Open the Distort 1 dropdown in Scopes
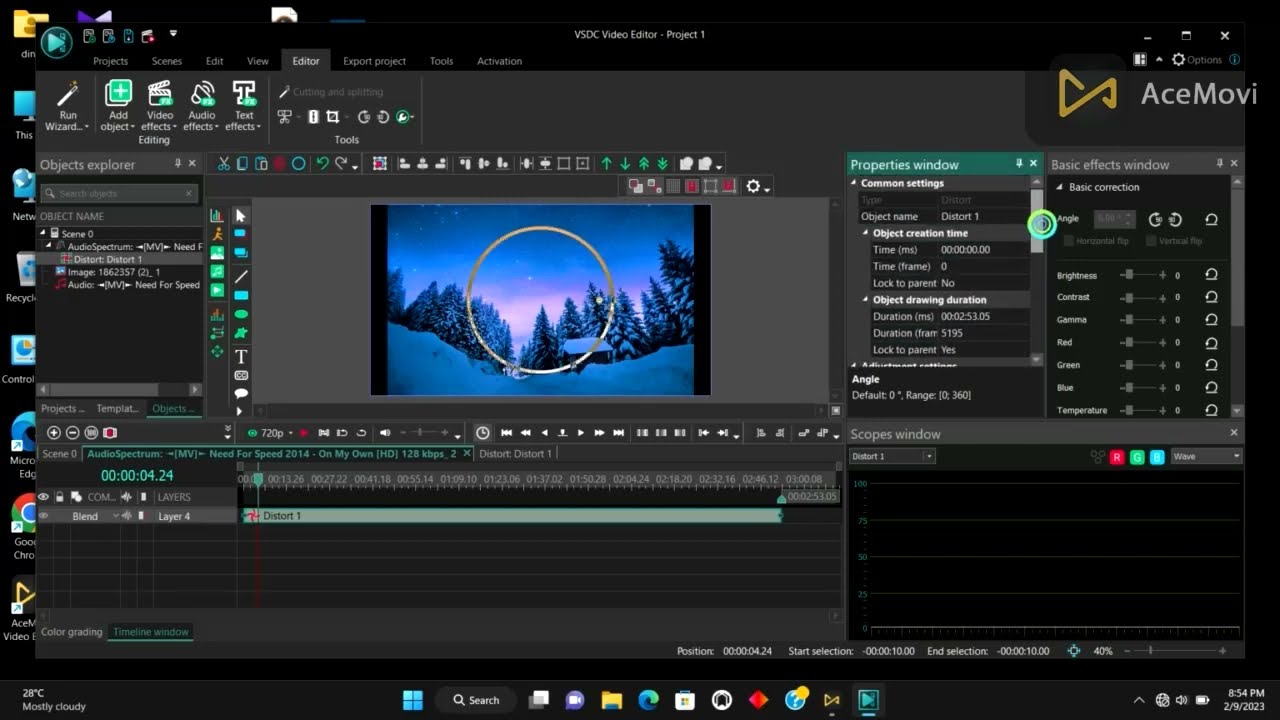This screenshot has width=1280, height=720. point(892,456)
